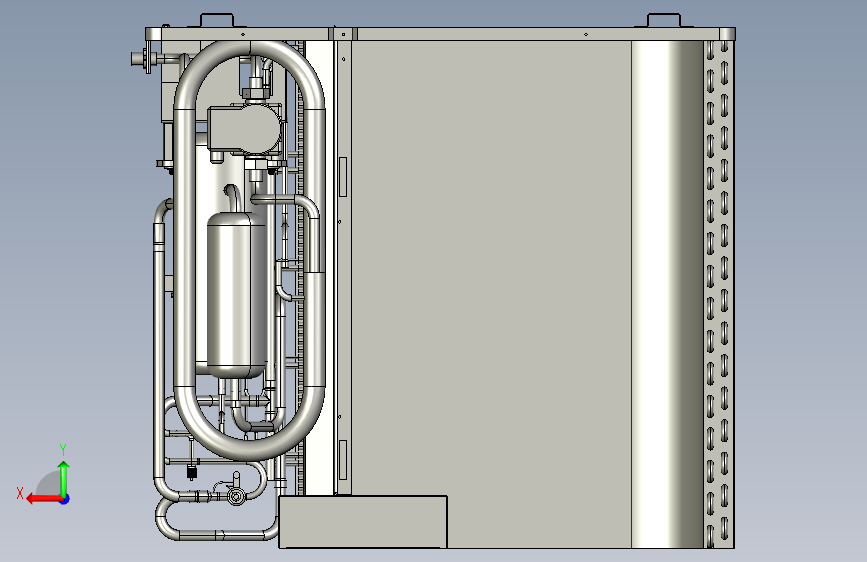Select the rectangular box at the unit's base
Screen dimensions: 867x562
(363, 522)
